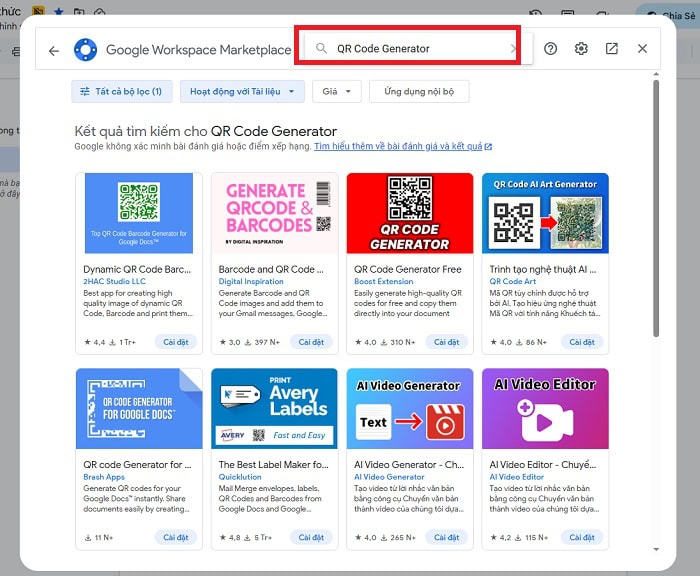700x576 pixels.
Task: Open the settings gear icon
Action: [581, 48]
